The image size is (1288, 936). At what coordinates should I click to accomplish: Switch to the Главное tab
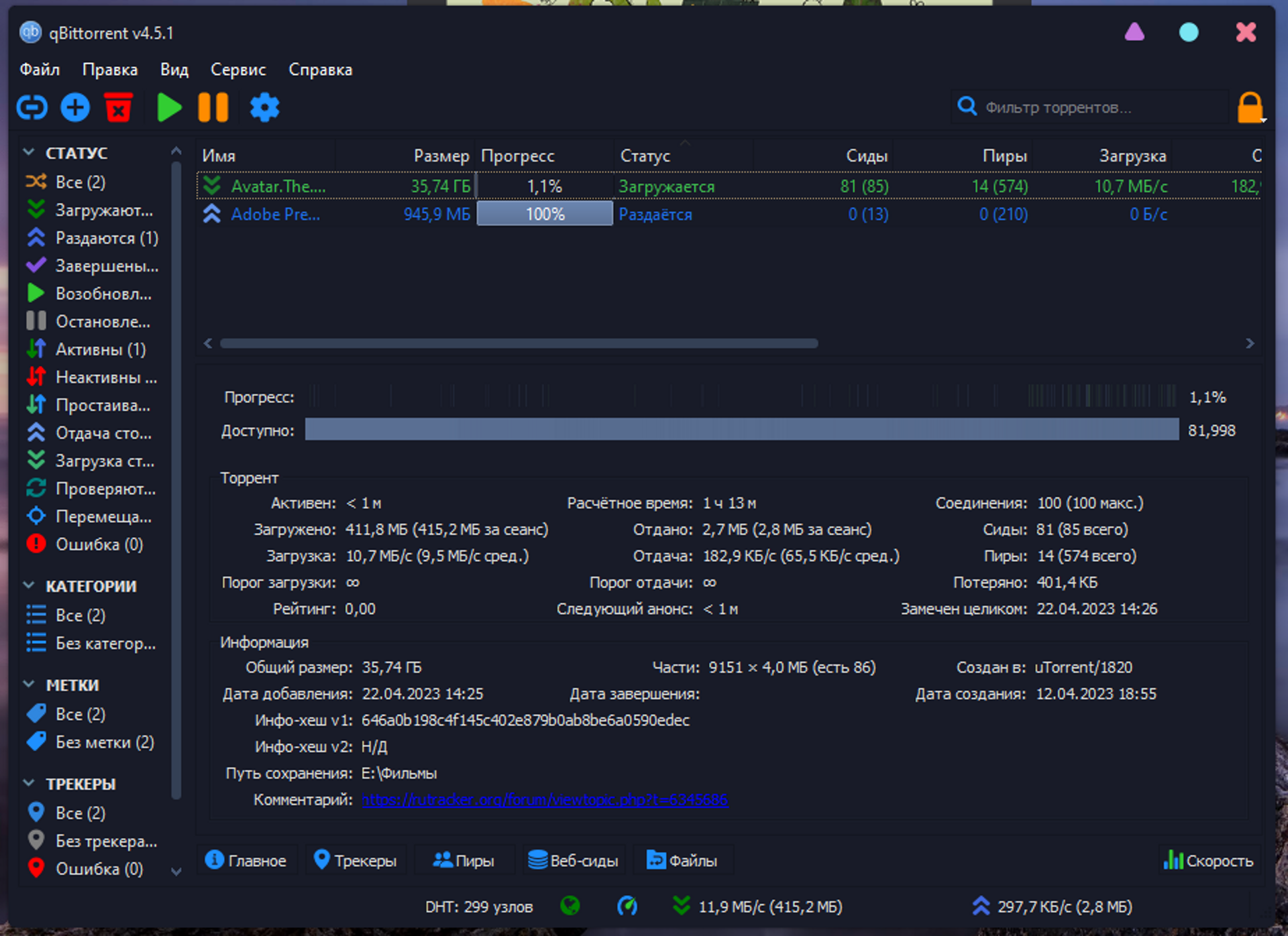click(x=246, y=860)
